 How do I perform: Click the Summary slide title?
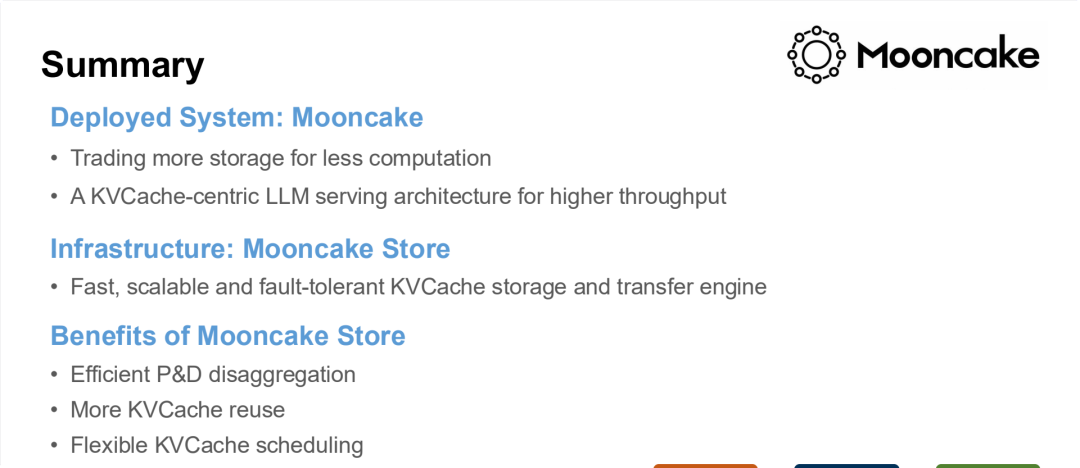pos(122,65)
